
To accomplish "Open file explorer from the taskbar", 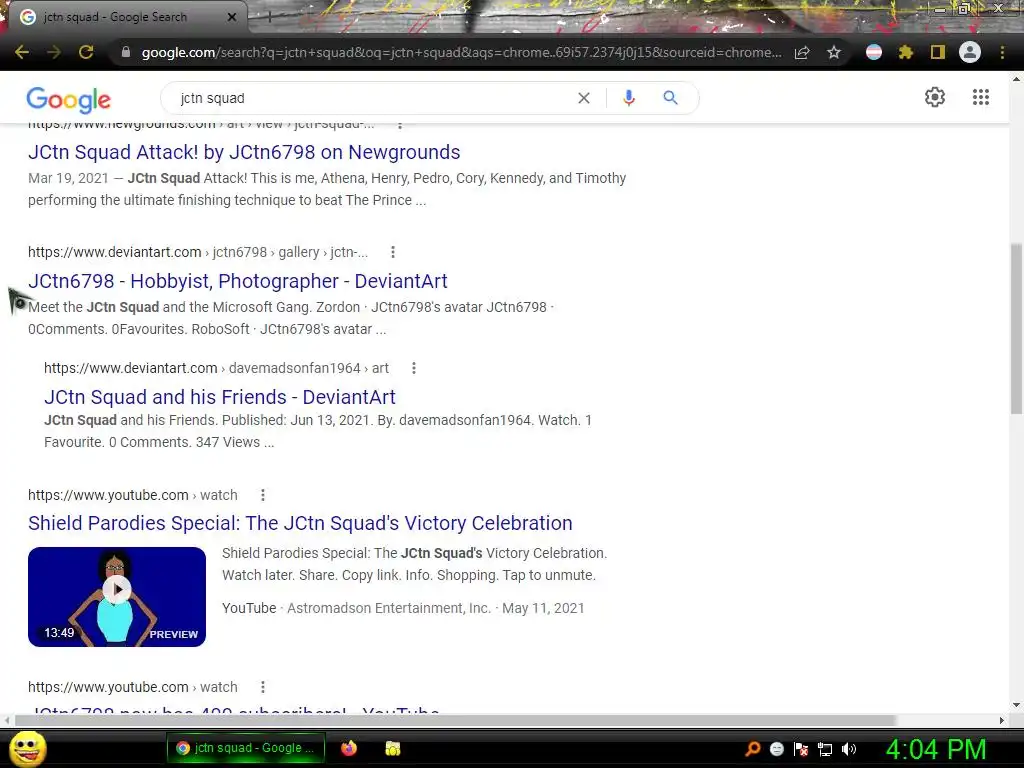I will click(392, 748).
